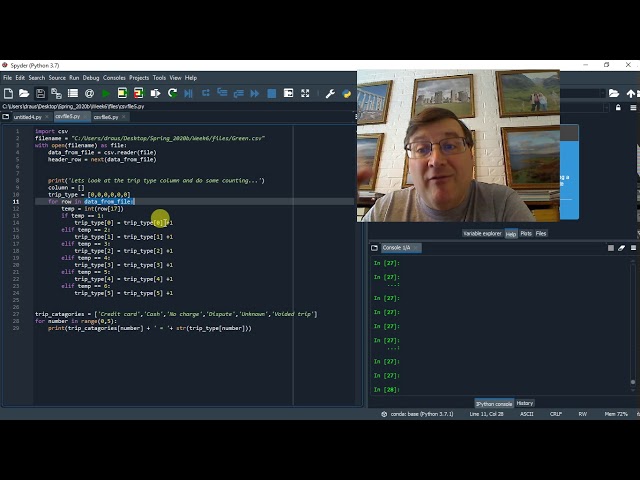Select the Console 1/A tab
This screenshot has width=640, height=480.
pyautogui.click(x=396, y=248)
